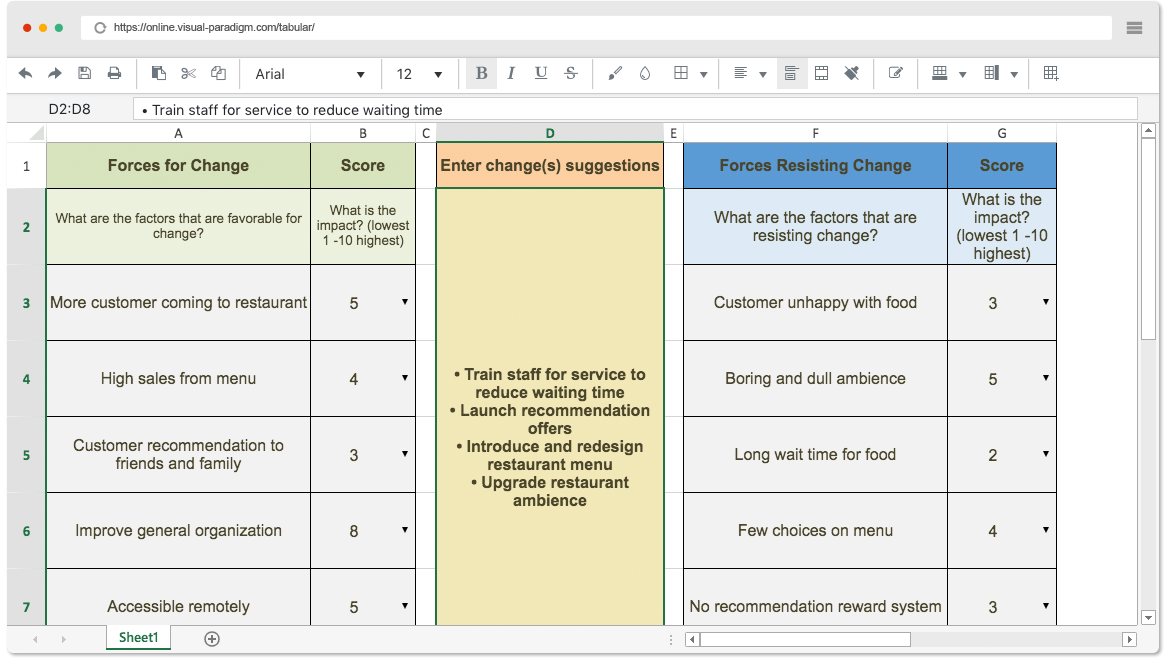Choose the font color brush tool
This screenshot has width=1170, height=665.
(615, 73)
